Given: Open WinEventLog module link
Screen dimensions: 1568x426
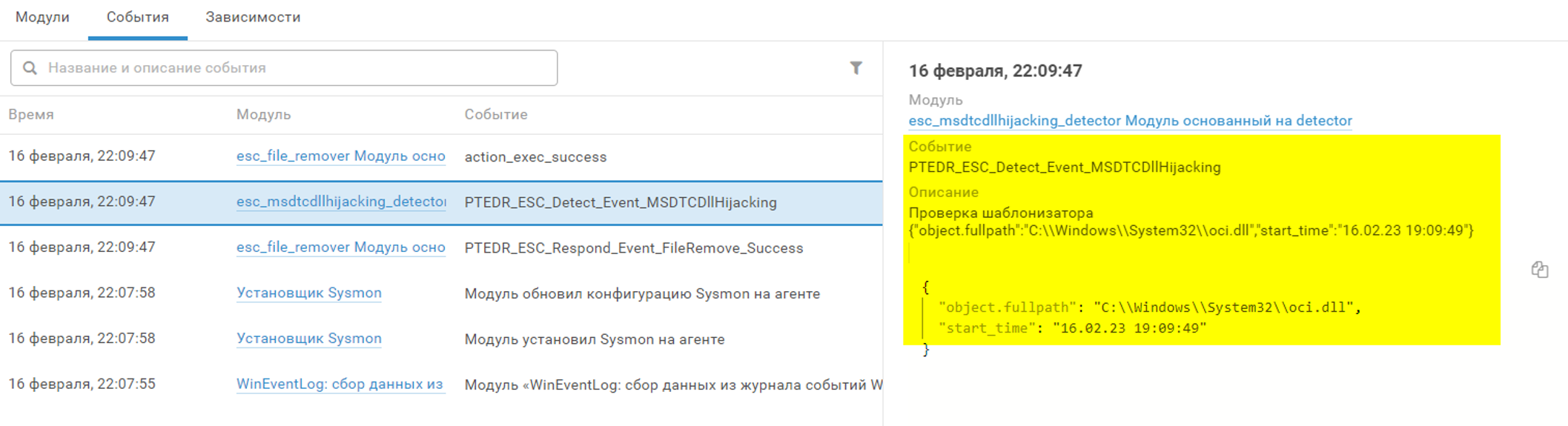Looking at the screenshot, I should coord(340,385).
